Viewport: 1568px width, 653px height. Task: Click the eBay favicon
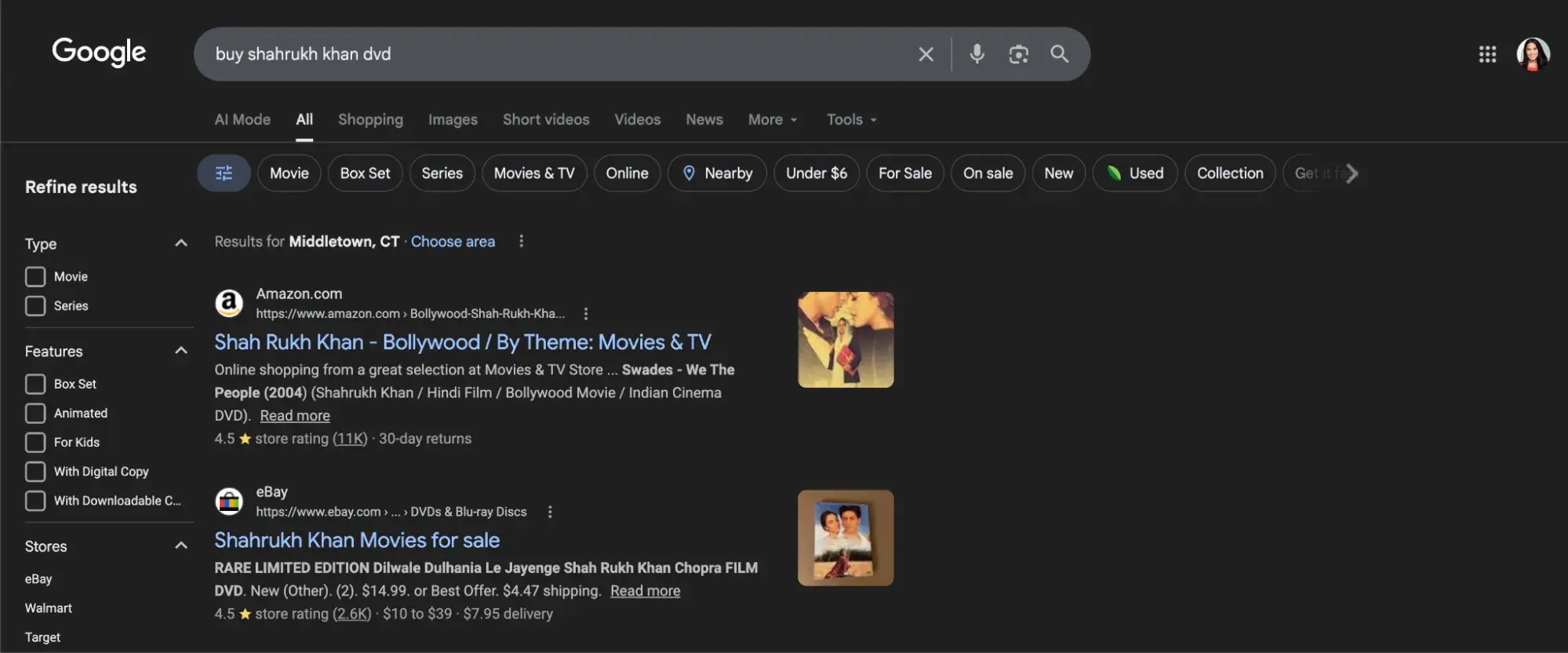pyautogui.click(x=229, y=501)
